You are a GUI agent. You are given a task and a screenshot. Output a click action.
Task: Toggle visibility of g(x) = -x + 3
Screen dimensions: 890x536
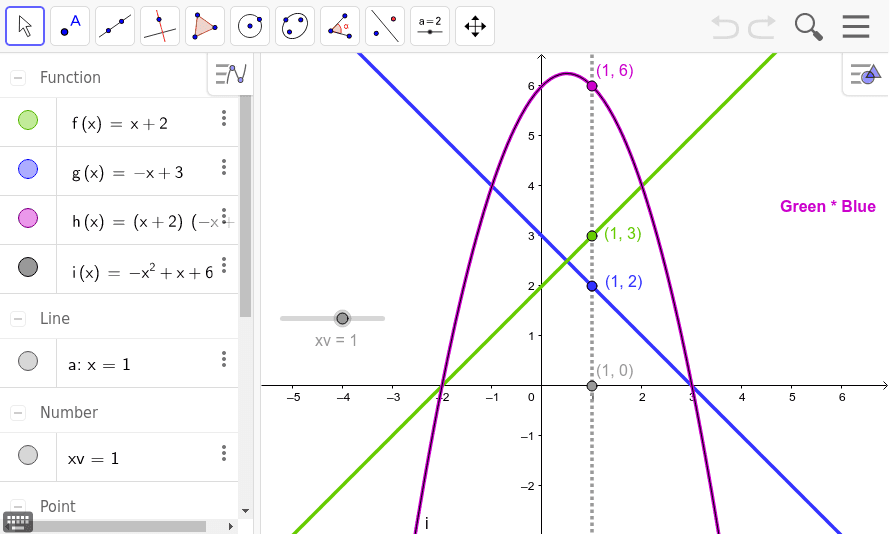click(28, 169)
